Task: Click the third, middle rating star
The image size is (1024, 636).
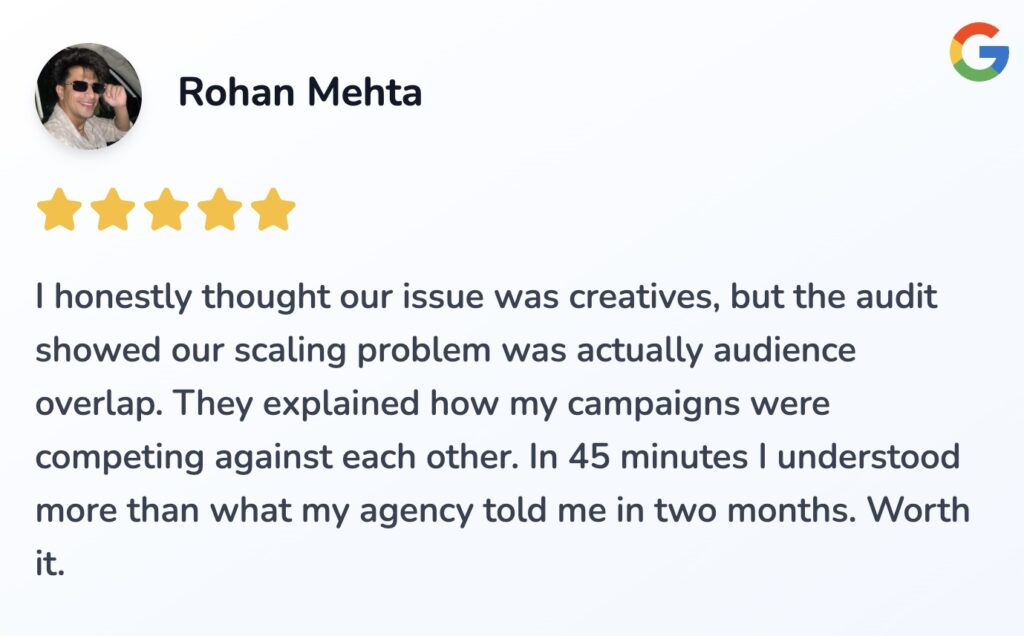Action: [166, 211]
